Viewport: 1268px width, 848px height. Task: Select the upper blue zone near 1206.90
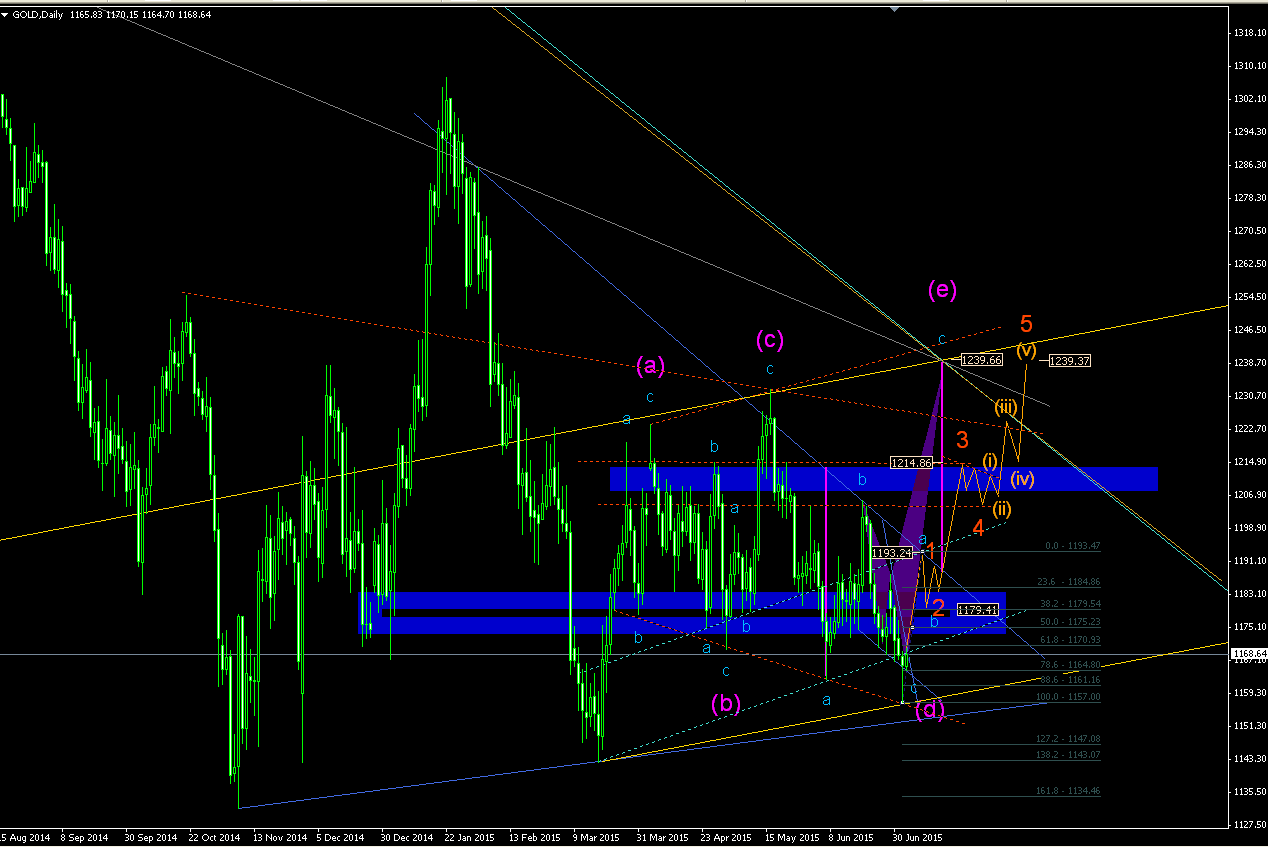point(883,479)
